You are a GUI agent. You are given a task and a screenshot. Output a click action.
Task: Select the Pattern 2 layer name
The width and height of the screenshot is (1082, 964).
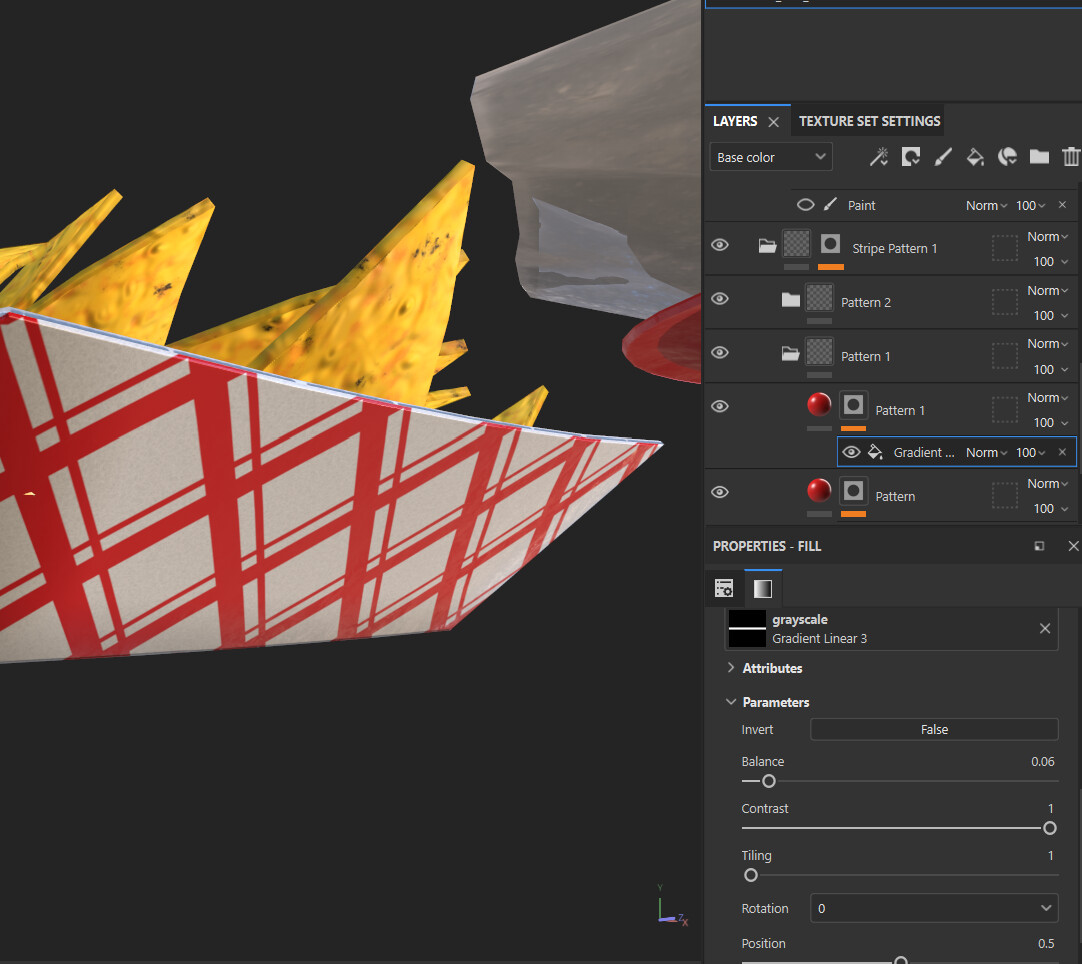(x=865, y=302)
